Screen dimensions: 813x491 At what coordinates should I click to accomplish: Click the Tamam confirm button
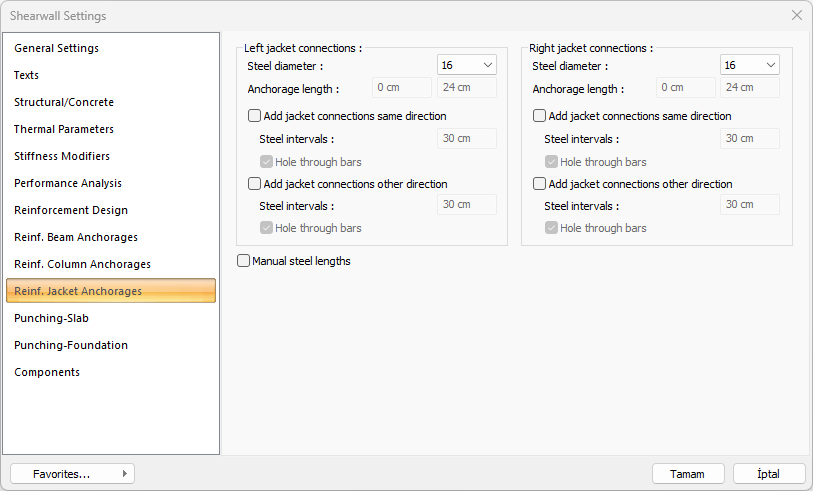pyautogui.click(x=687, y=474)
